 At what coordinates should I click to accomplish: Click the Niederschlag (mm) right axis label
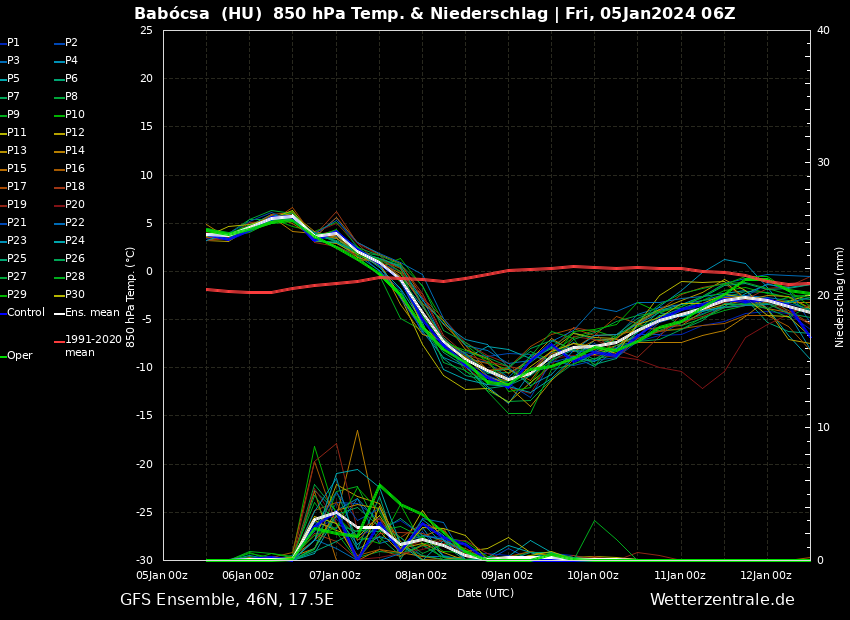[x=840, y=296]
